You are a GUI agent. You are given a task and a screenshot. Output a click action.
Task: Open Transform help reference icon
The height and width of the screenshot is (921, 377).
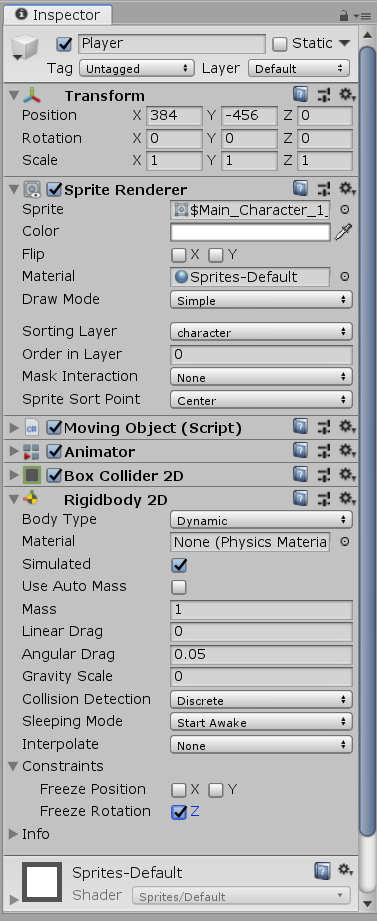click(x=300, y=95)
